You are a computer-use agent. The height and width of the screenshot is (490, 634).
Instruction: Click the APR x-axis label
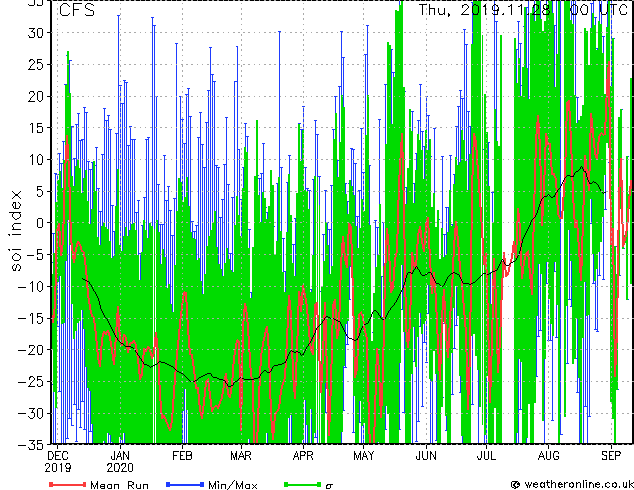(303, 456)
